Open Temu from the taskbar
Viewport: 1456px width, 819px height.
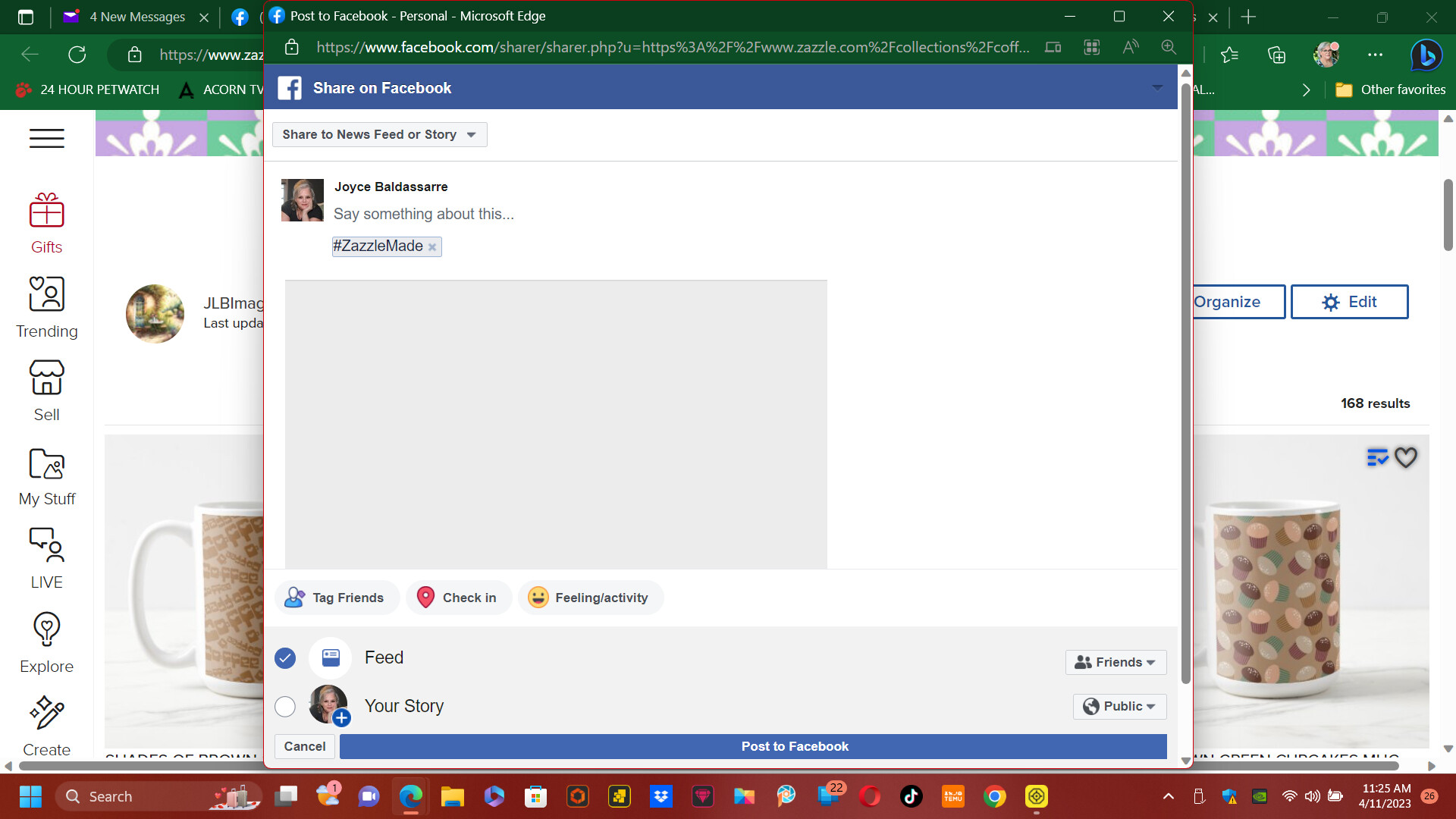pyautogui.click(x=952, y=796)
